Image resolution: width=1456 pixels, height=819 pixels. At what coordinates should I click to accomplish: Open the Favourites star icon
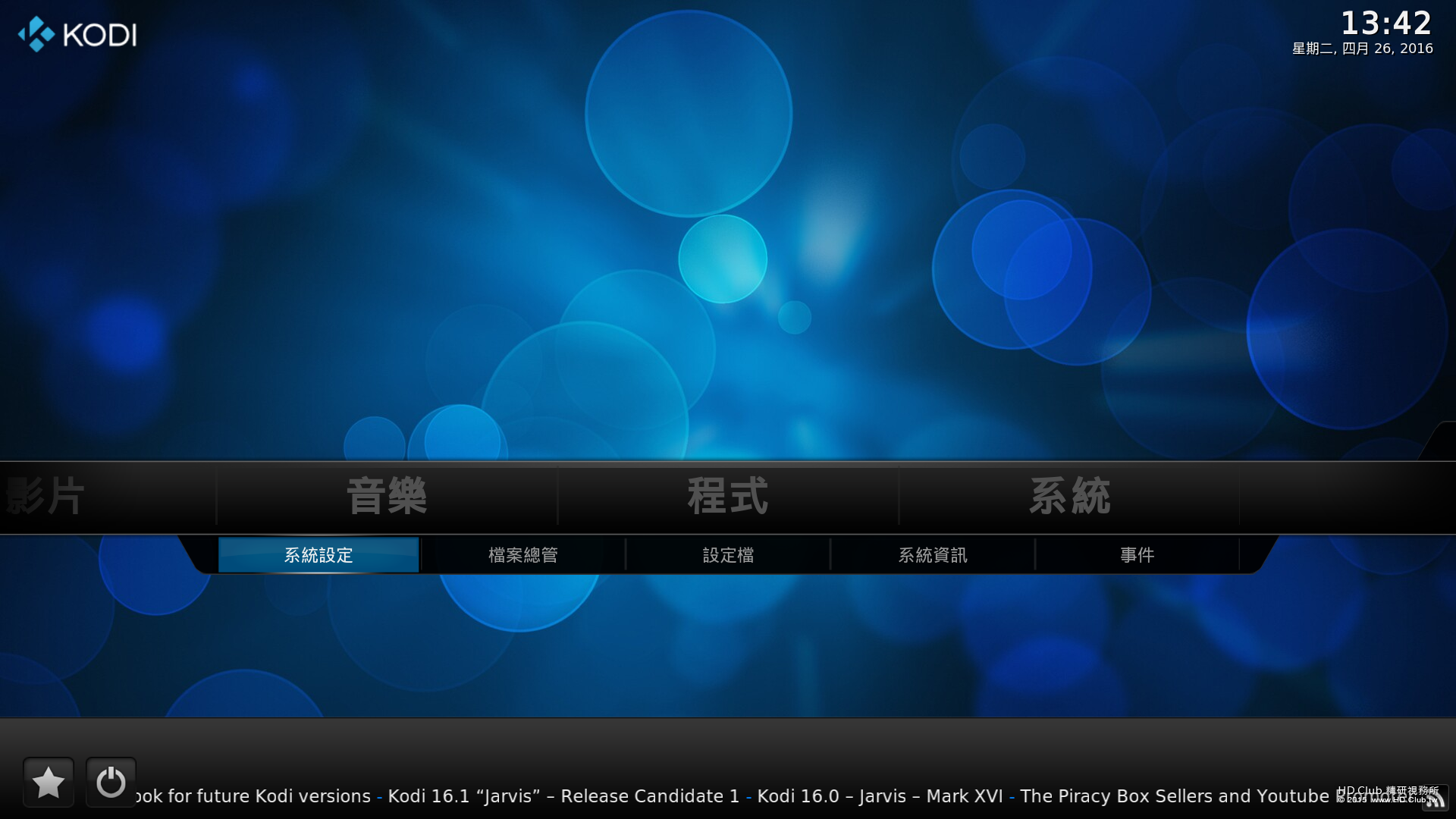click(49, 782)
